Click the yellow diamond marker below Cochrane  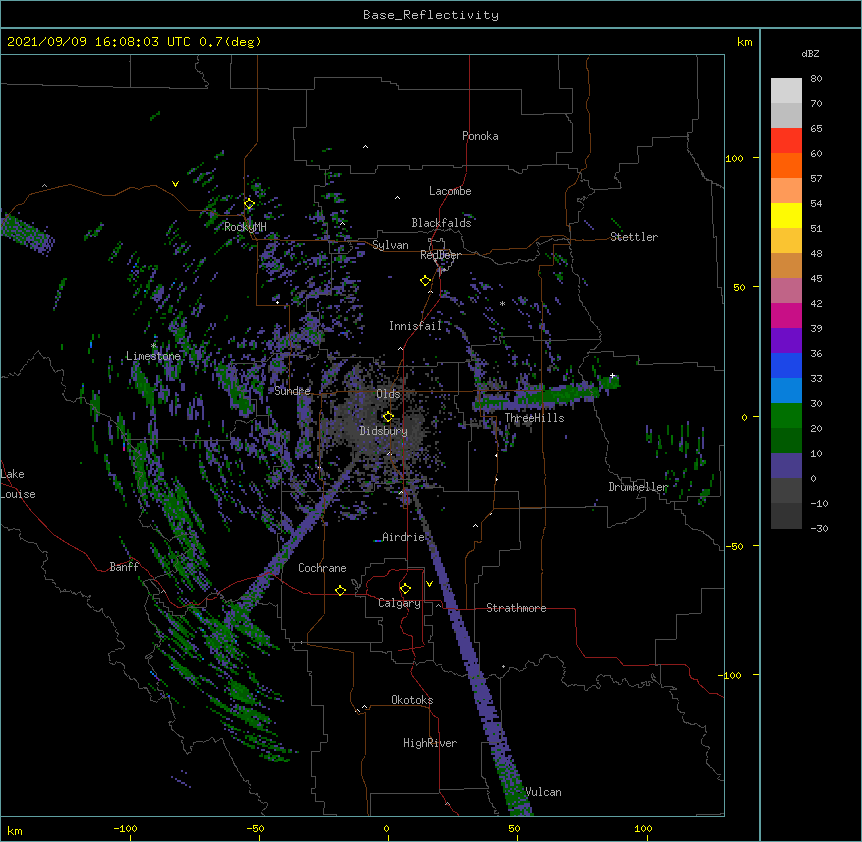340,590
